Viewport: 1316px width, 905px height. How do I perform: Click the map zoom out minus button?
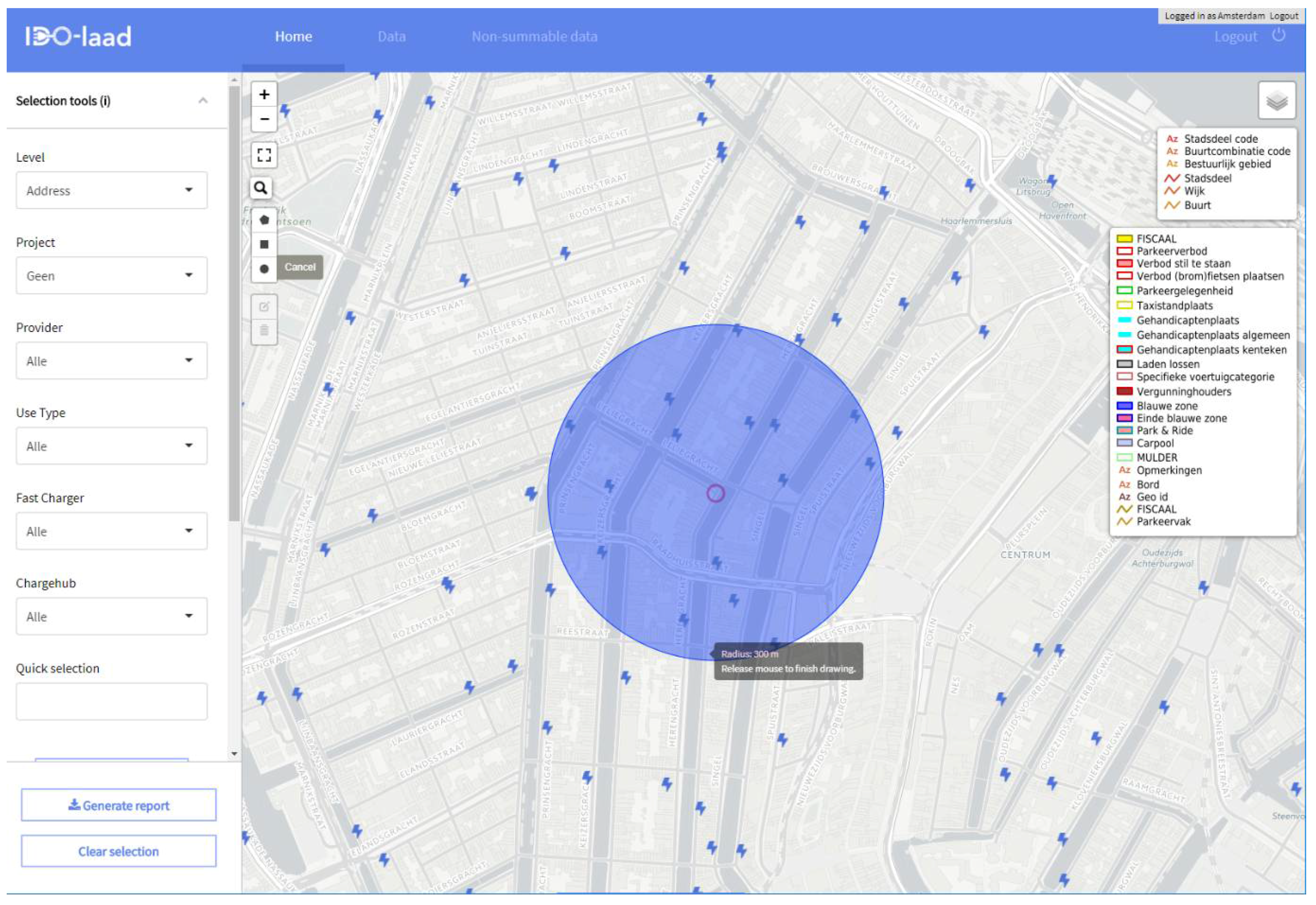264,119
